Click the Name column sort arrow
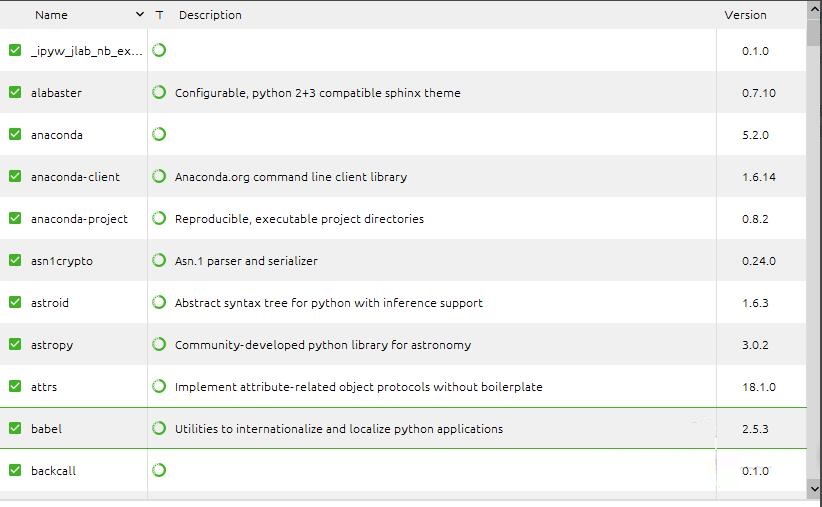 tap(139, 15)
